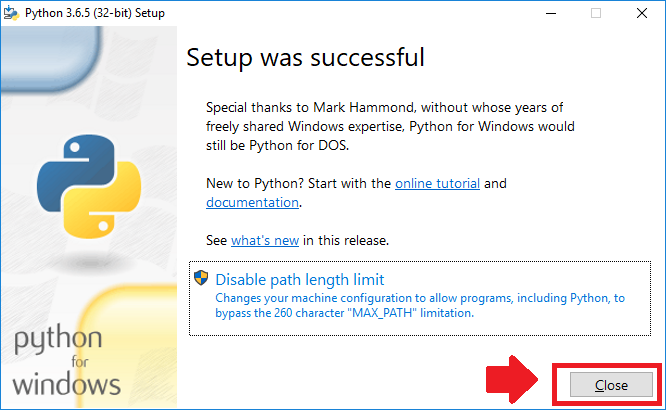The width and height of the screenshot is (666, 410).
Task: Minimize the Python Setup window
Action: coord(551,13)
